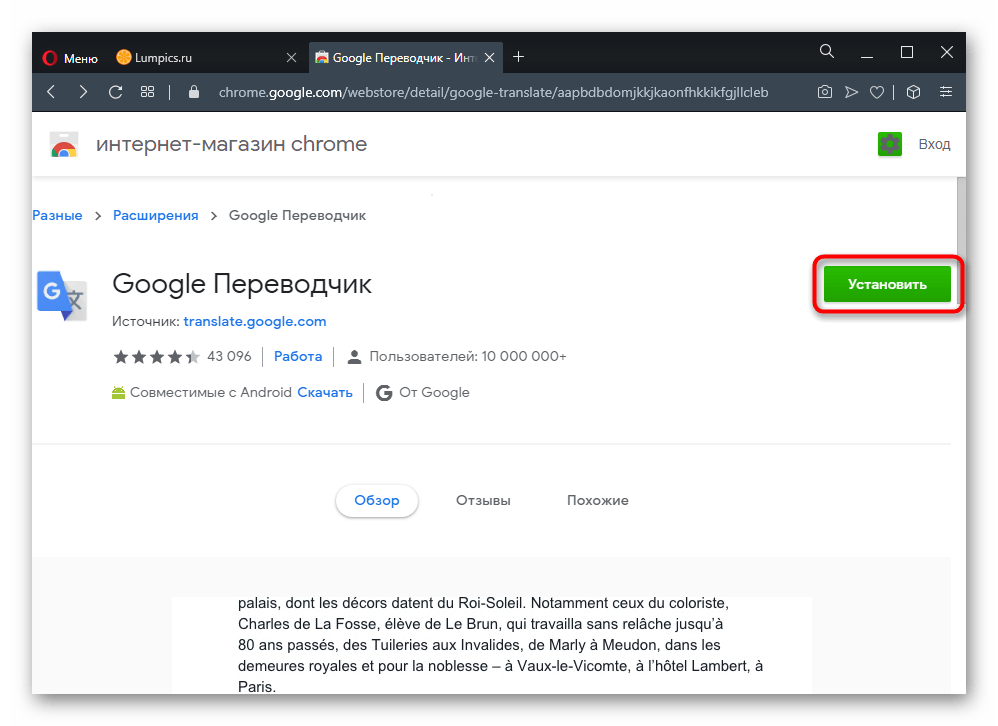Screen dimensions: 998x726
Task: Click the French text preview screenshot
Action: coord(492,645)
